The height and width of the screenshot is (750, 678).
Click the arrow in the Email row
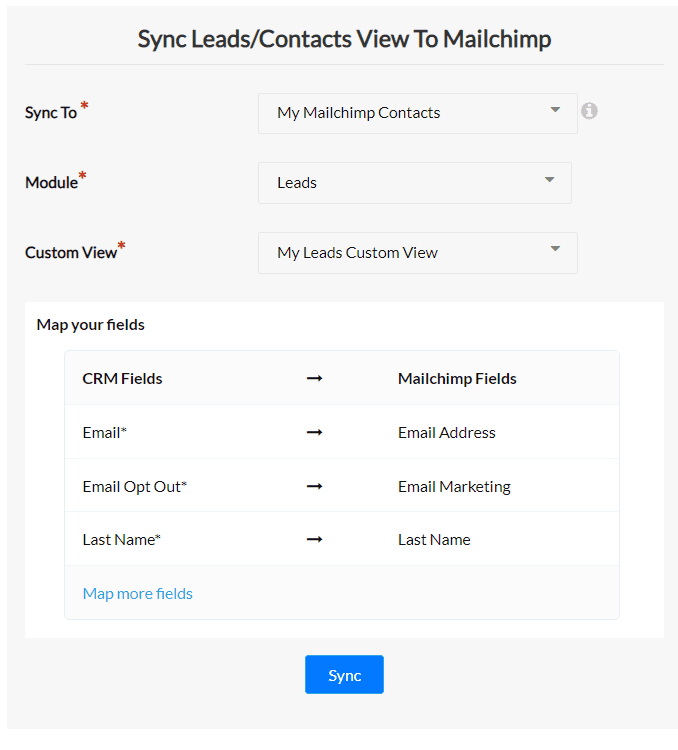(314, 432)
